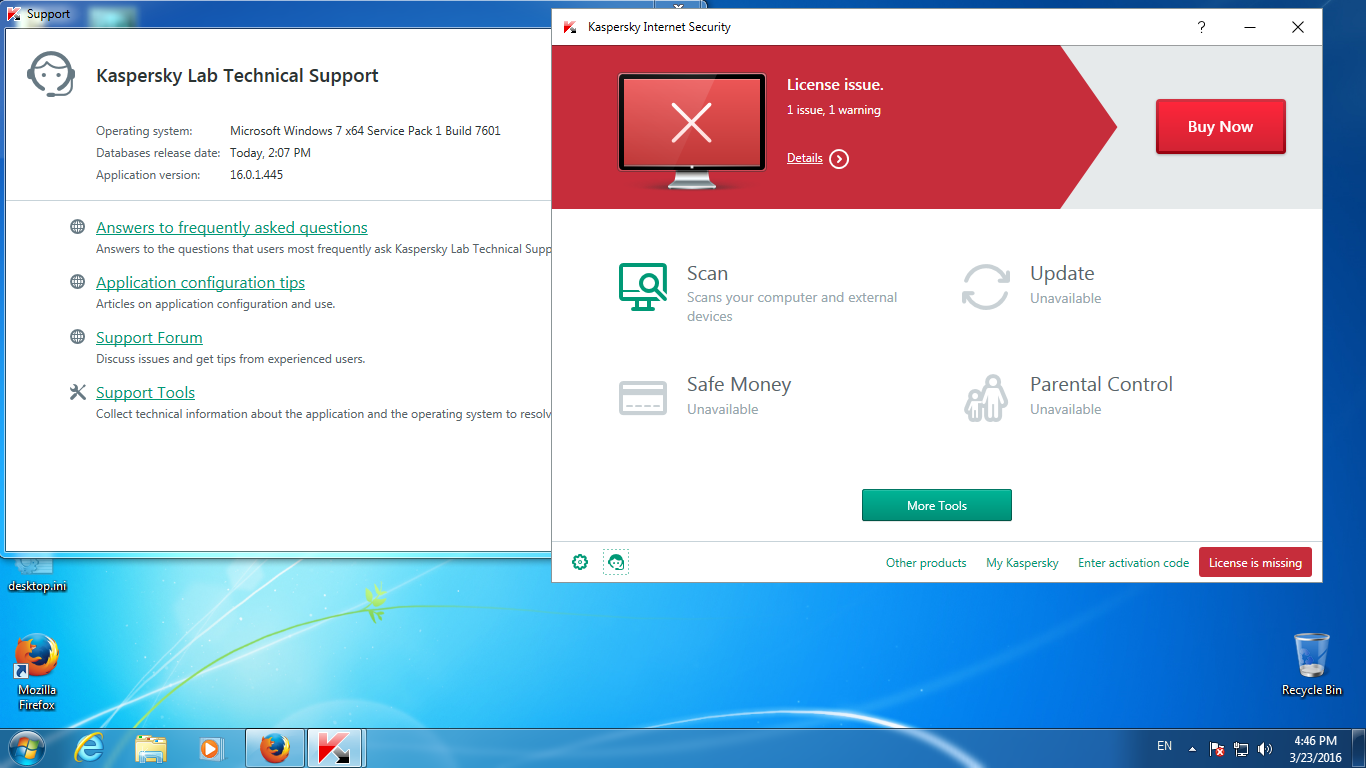The width and height of the screenshot is (1366, 768).
Task: Open Windows Explorer from the taskbar
Action: click(151, 747)
